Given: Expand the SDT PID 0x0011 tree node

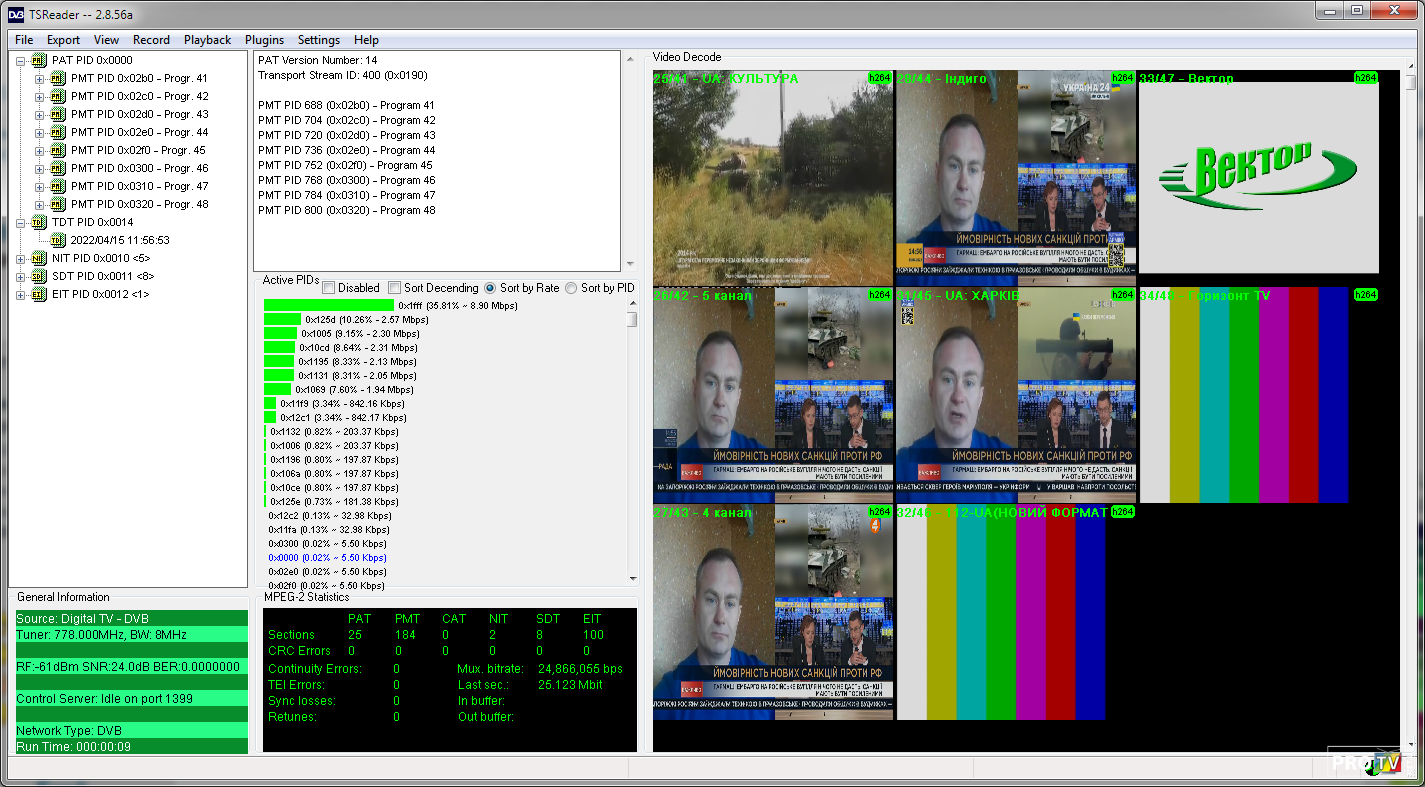Looking at the screenshot, I should point(21,276).
